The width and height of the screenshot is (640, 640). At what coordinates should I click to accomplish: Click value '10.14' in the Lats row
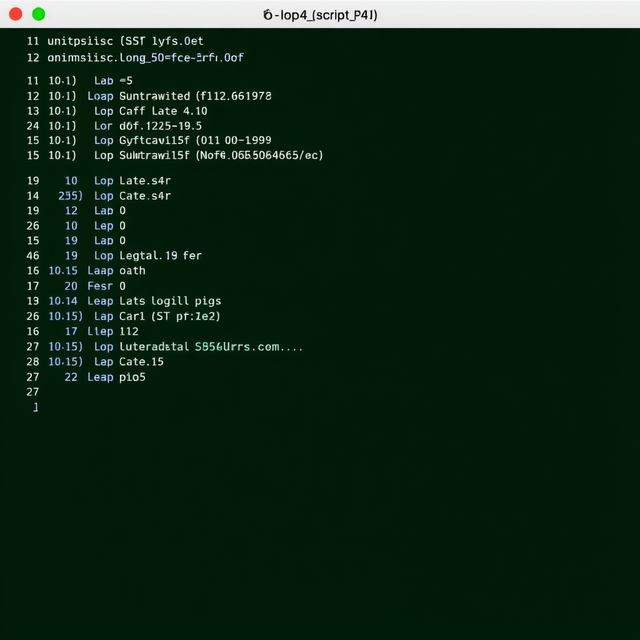63,301
